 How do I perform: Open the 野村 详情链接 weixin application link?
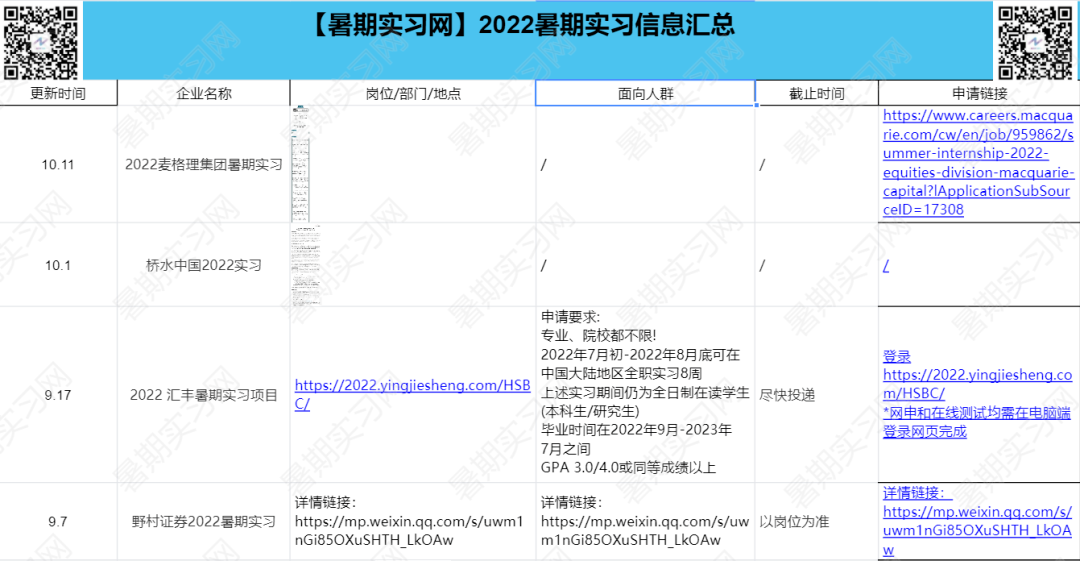coord(977,522)
